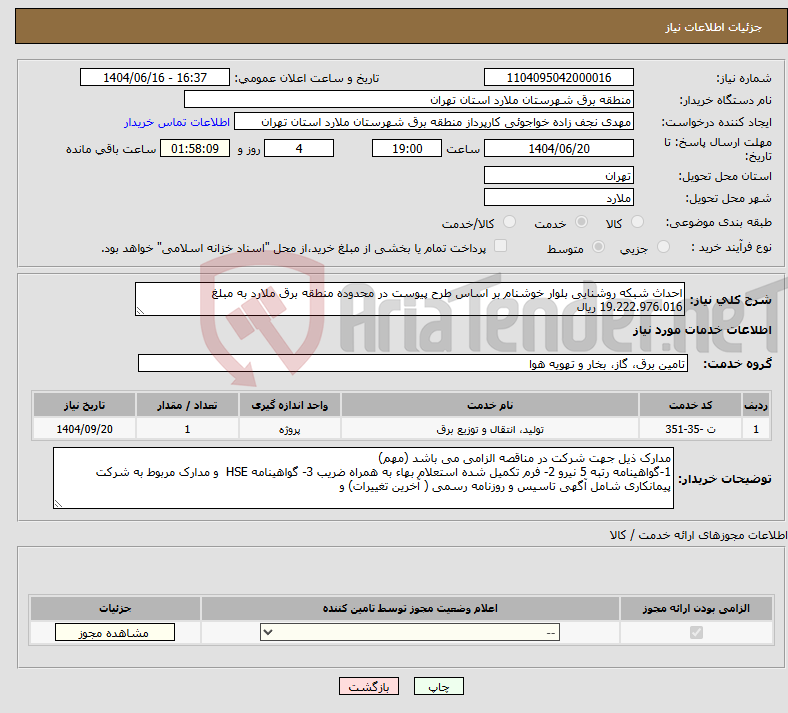Click the delivery province field تهران
Screen dimensions: 788x713
pyautogui.click(x=558, y=175)
